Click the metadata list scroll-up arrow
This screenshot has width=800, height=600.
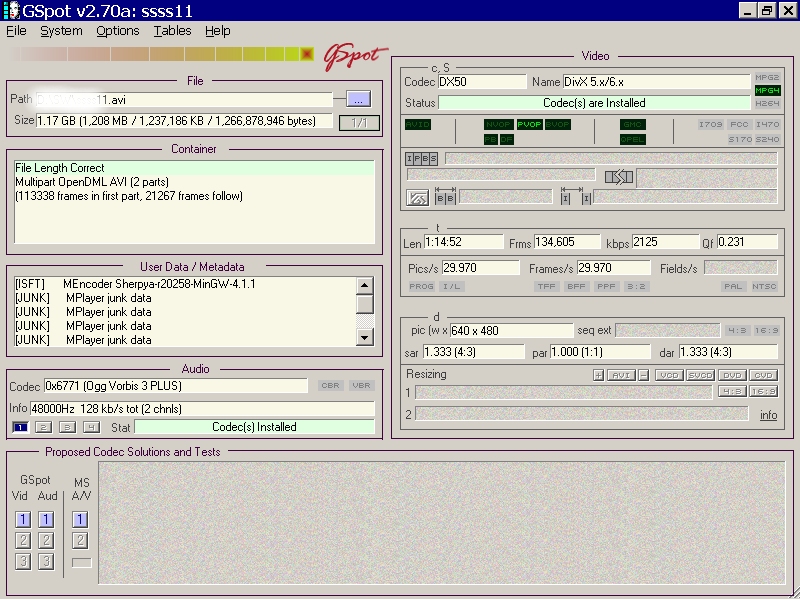(x=364, y=285)
